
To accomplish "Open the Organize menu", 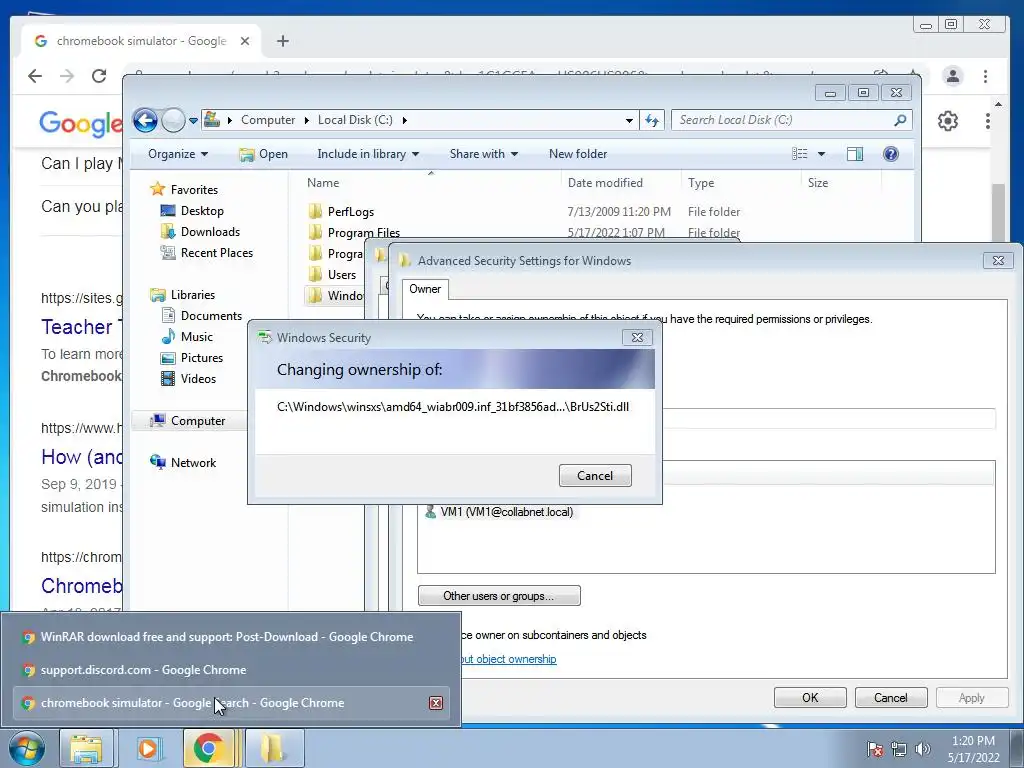I will (178, 154).
